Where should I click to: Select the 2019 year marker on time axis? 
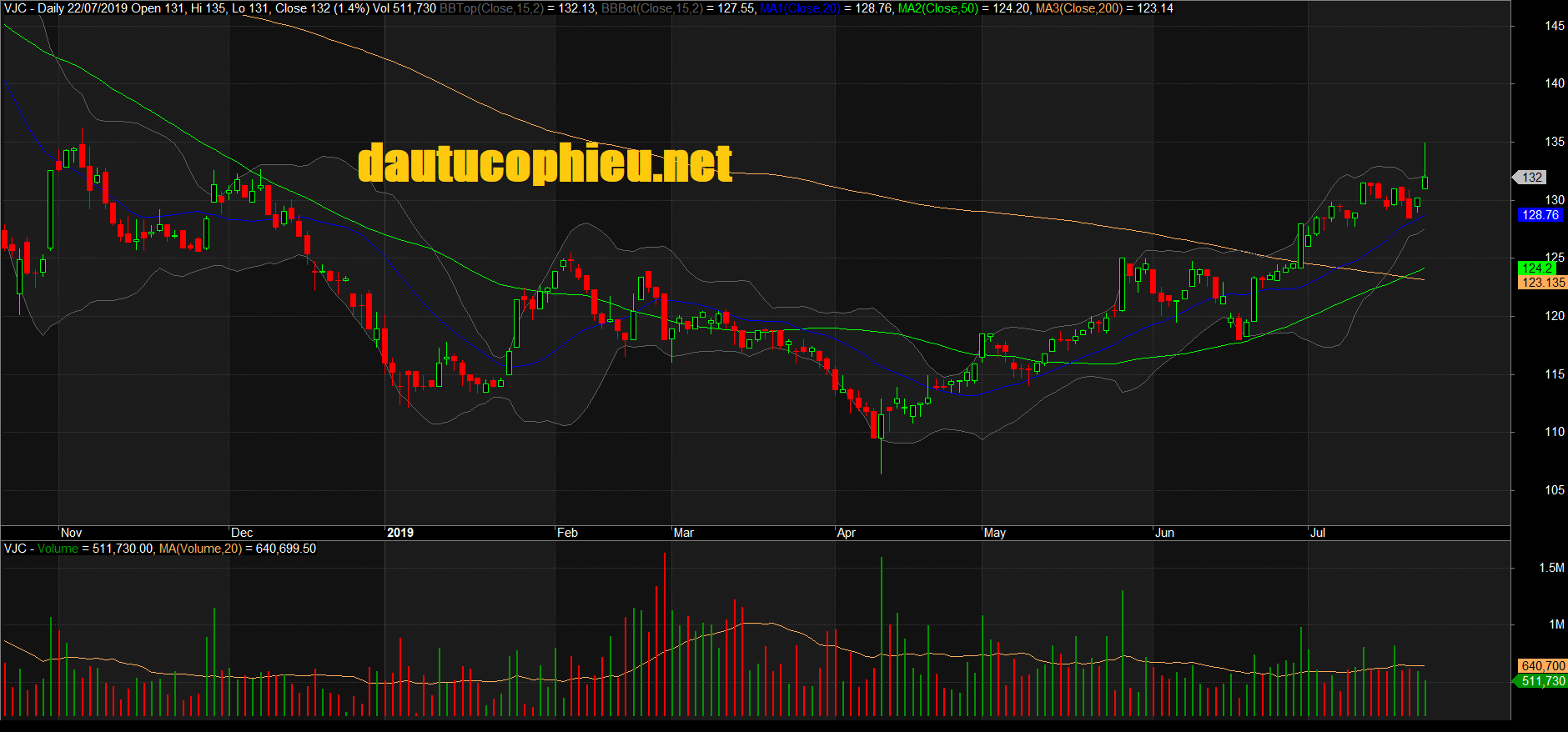[400, 533]
